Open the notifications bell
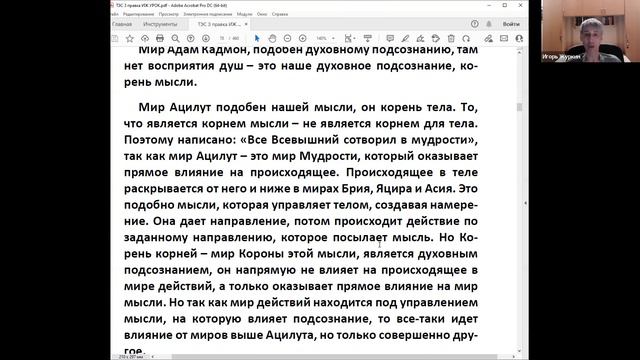The height and width of the screenshot is (360, 640). point(489,24)
